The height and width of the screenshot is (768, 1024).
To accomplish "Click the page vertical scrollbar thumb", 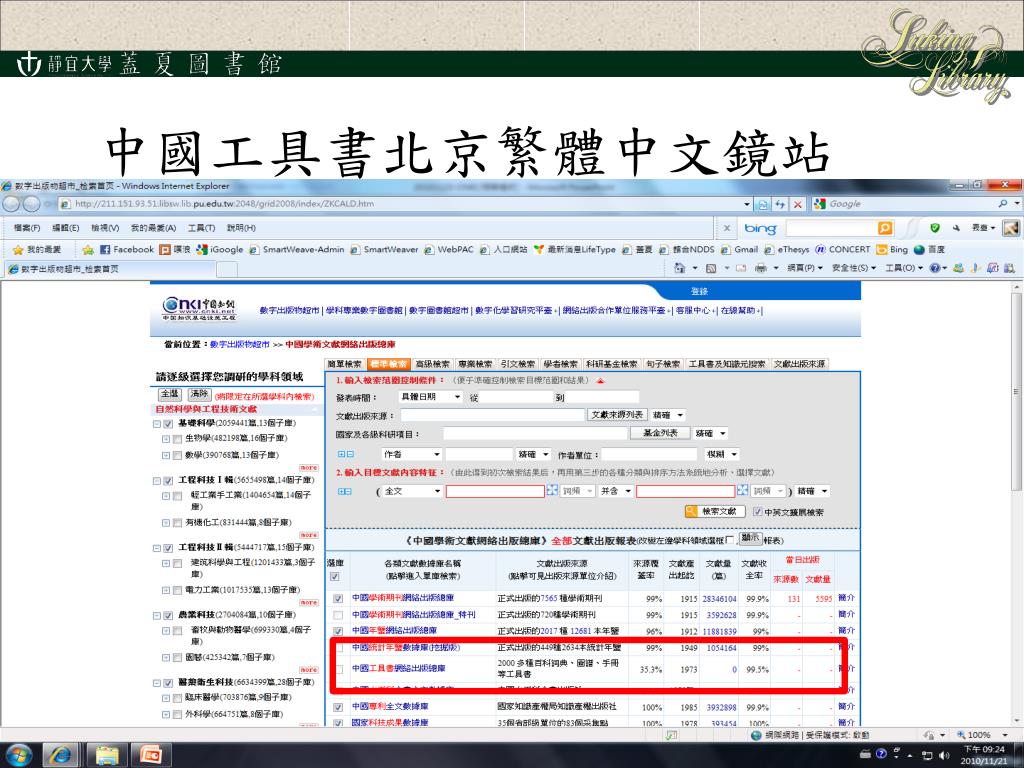I will pyautogui.click(x=1016, y=391).
